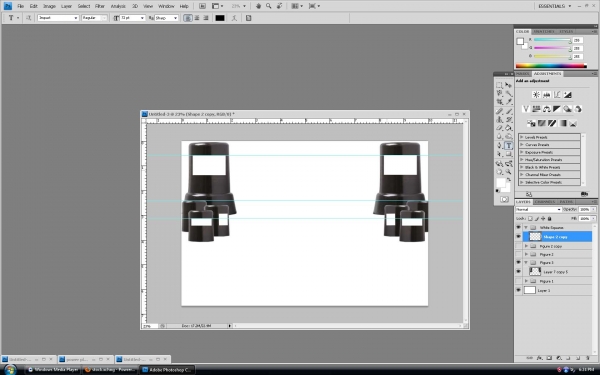Add a Gradient Map adjustment
Screen dimensions: 600x375
click(x=562, y=123)
